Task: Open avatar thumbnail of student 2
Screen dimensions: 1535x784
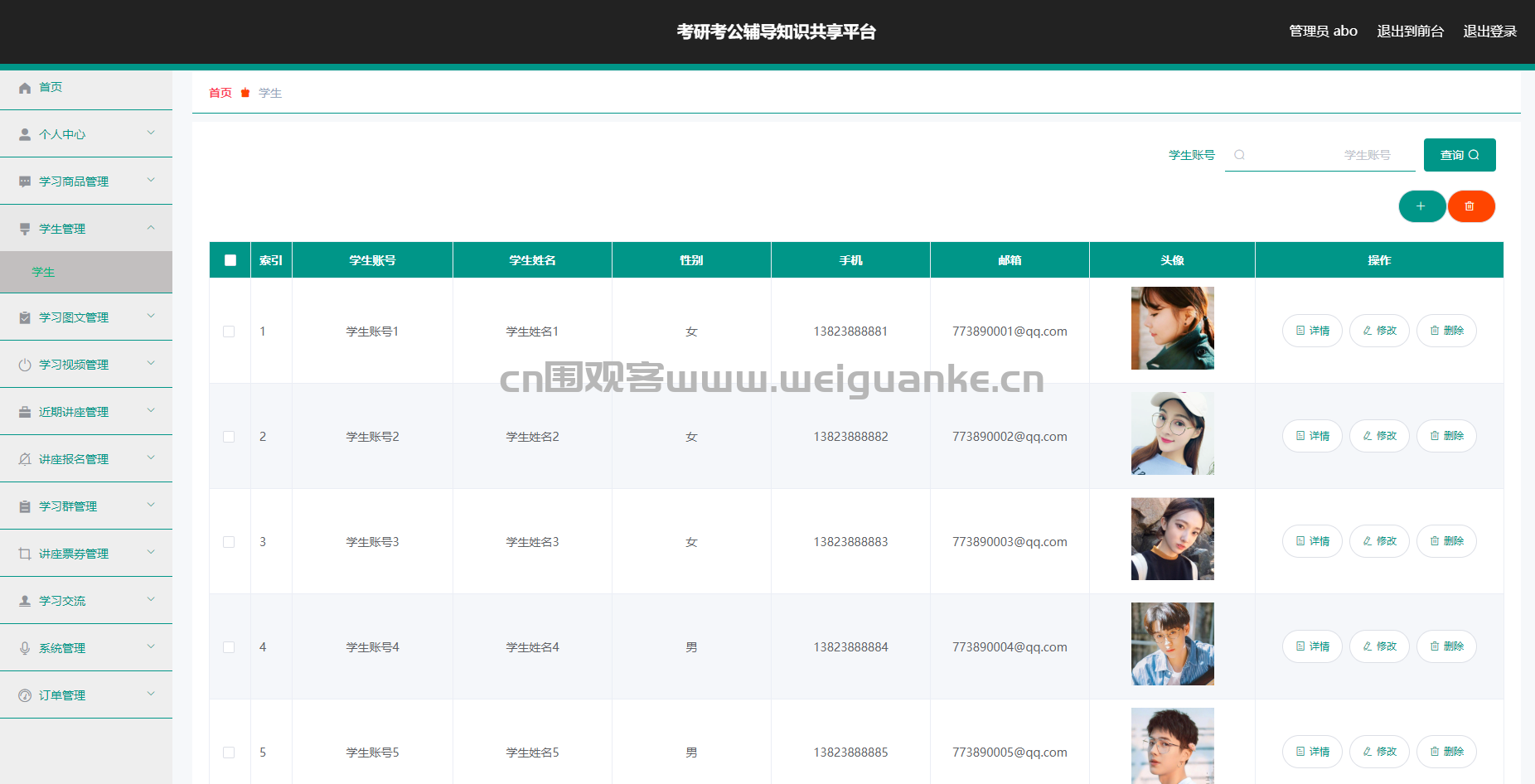Action: point(1172,433)
